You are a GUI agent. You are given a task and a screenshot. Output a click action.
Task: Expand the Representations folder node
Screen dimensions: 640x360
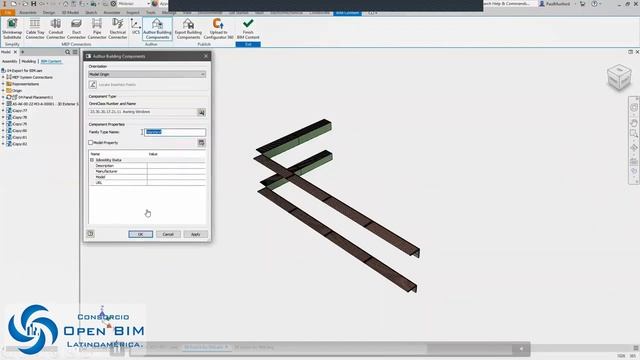(x=3, y=84)
